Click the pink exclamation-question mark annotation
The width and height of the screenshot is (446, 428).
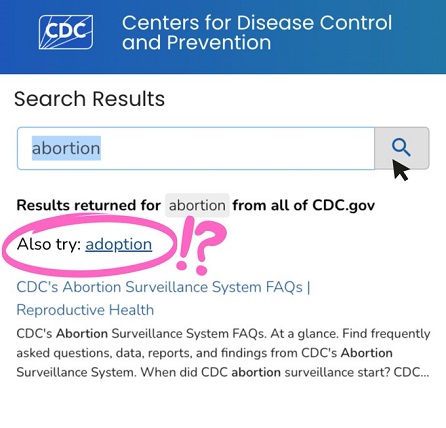click(200, 246)
